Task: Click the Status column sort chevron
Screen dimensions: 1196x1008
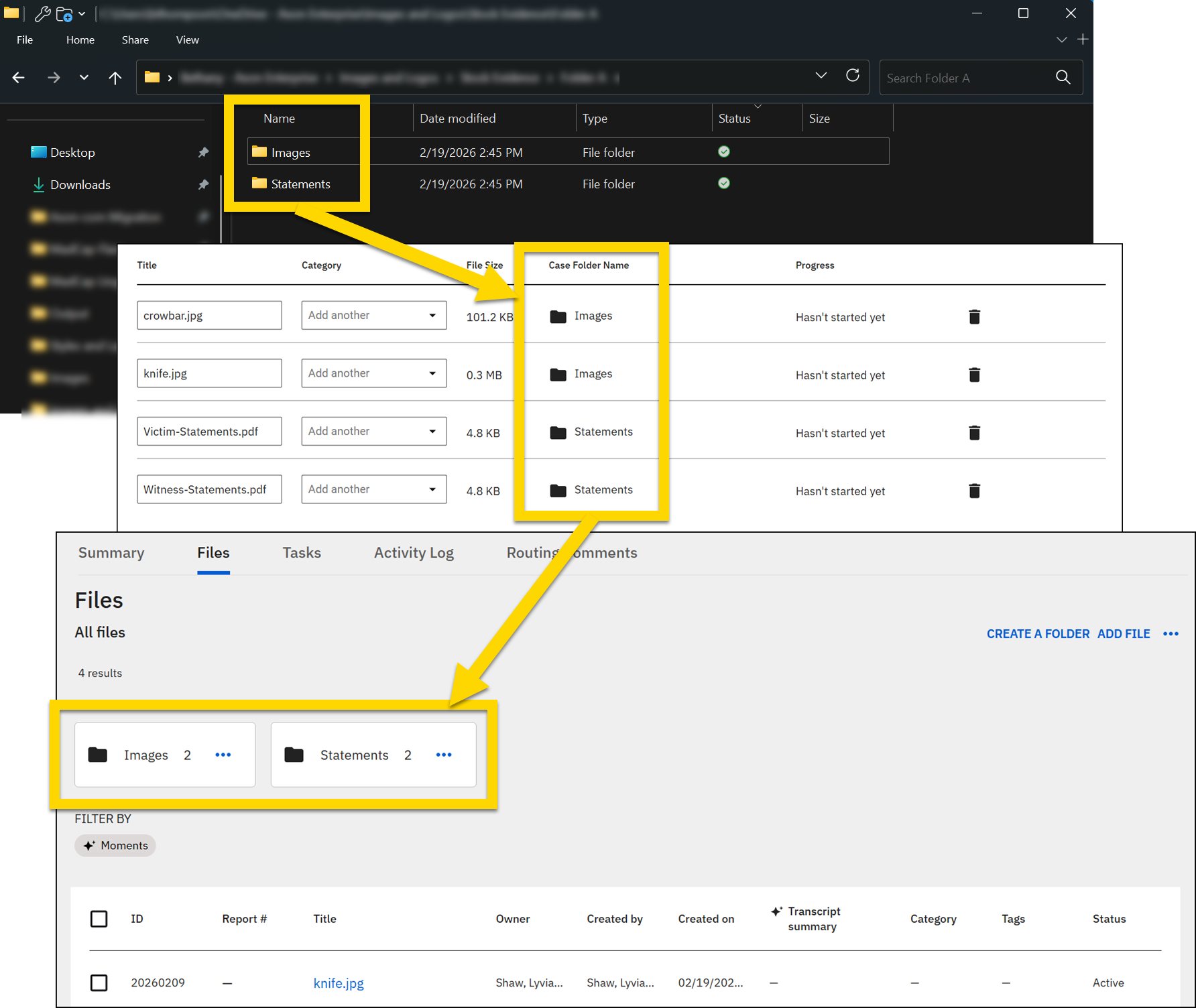Action: [758, 106]
